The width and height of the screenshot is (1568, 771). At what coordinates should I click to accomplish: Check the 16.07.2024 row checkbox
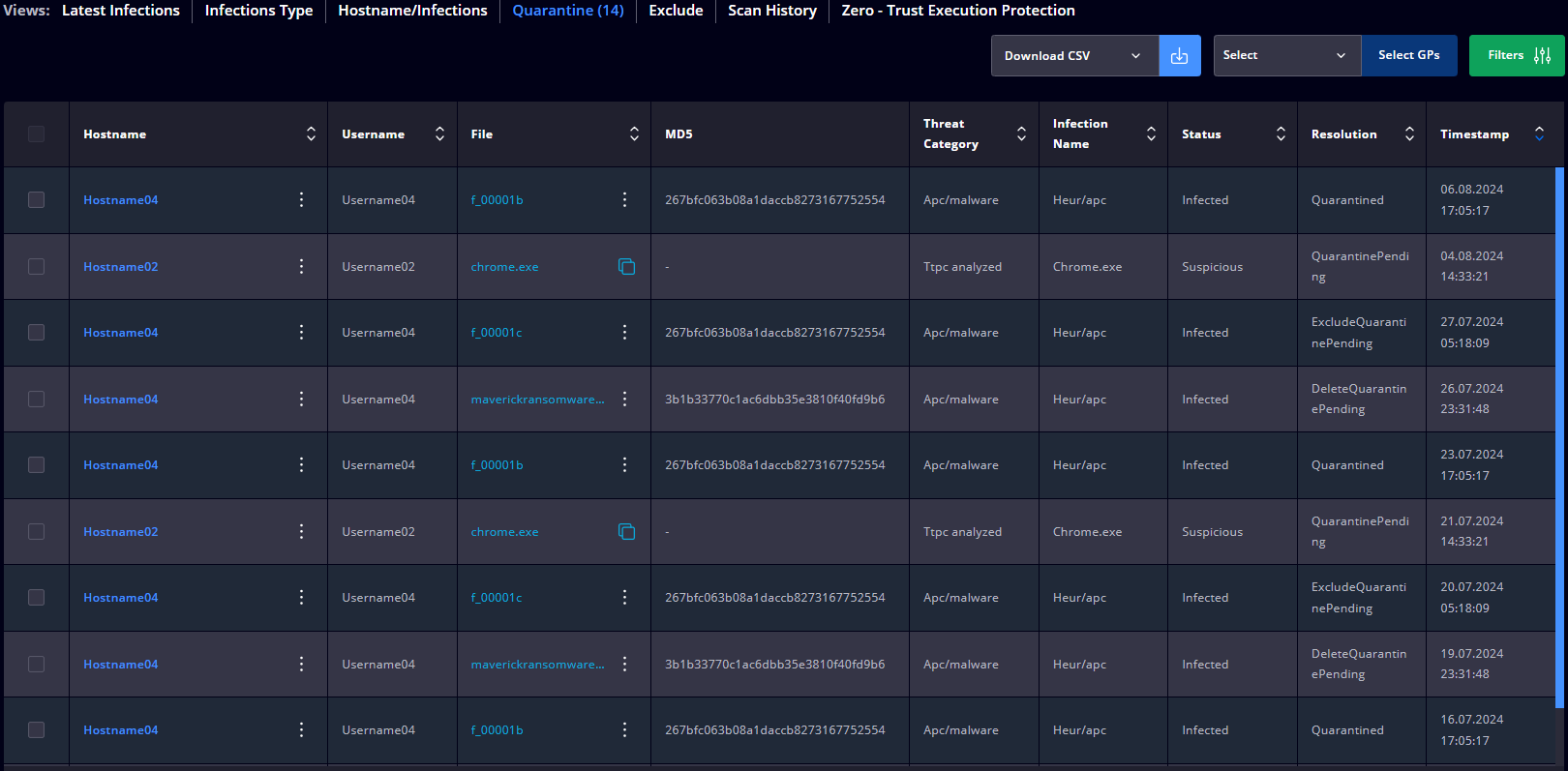click(x=36, y=729)
